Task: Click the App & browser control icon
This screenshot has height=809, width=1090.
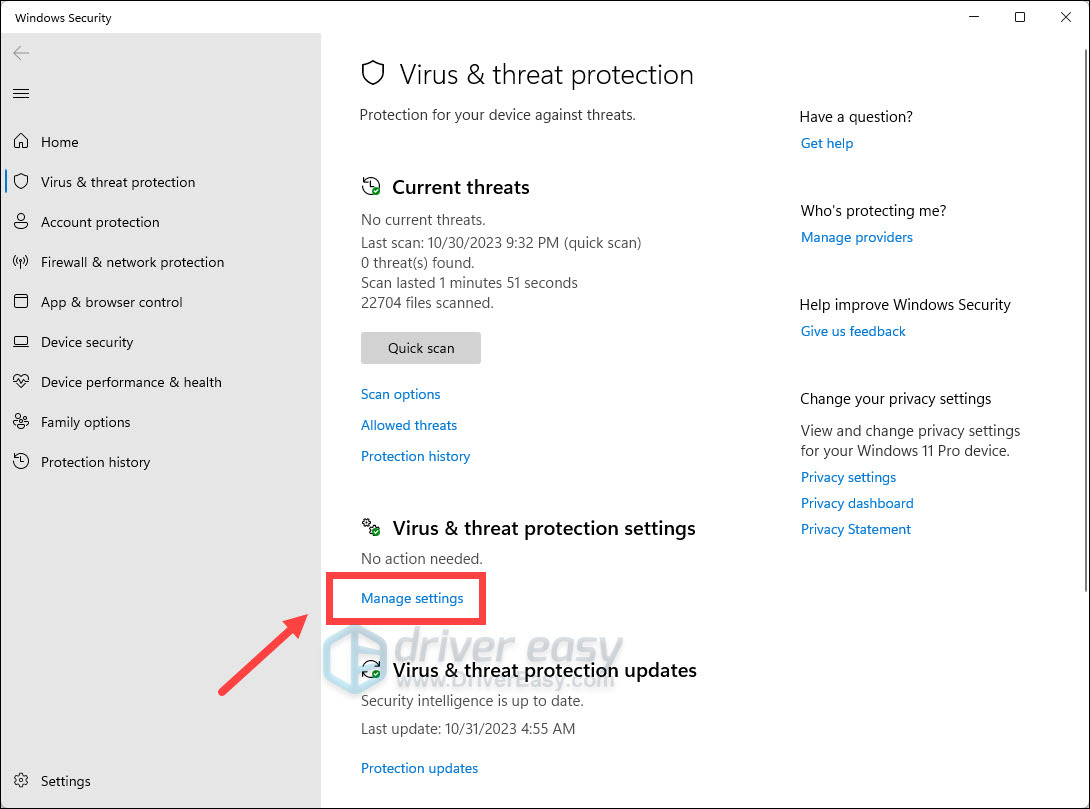Action: [x=21, y=302]
